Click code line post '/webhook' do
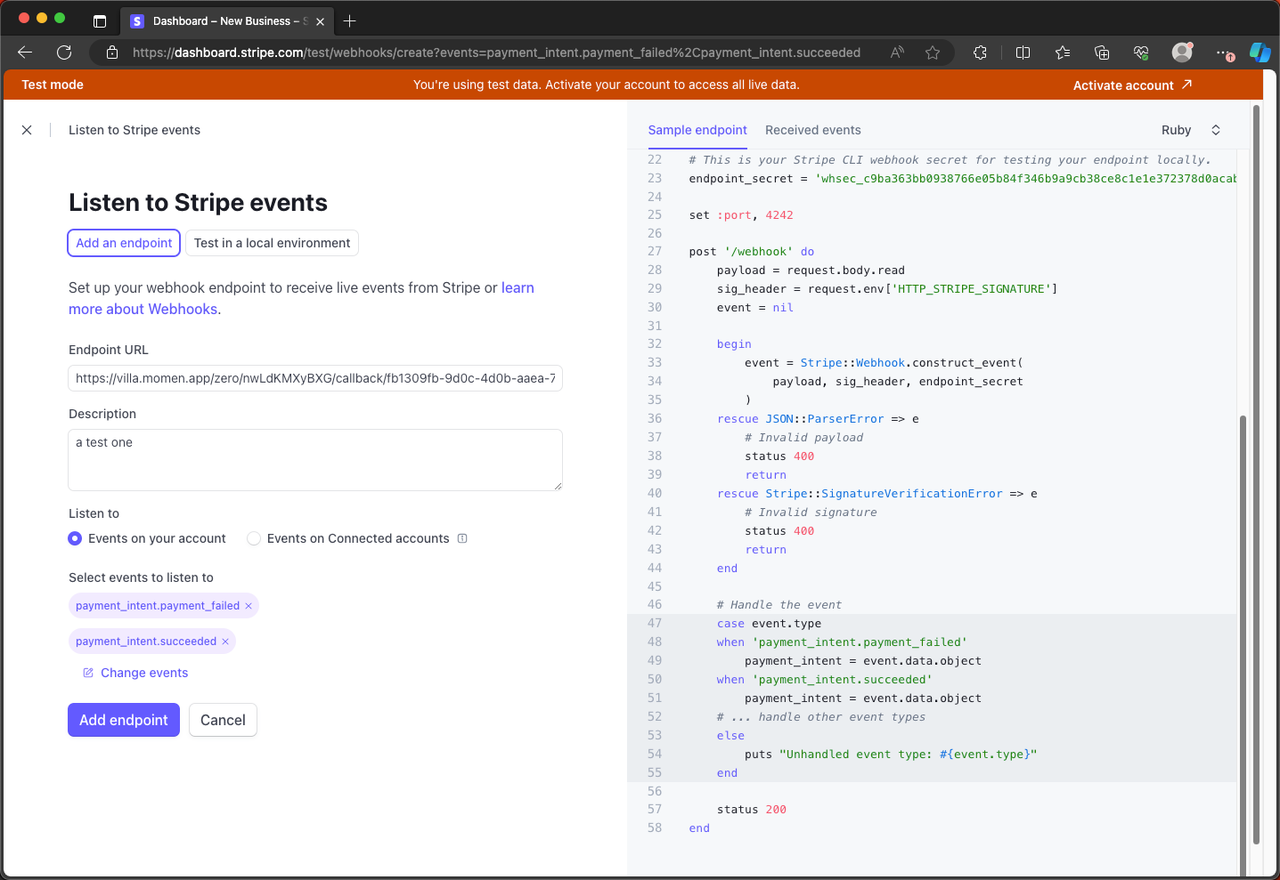Viewport: 1280px width, 880px height. pyautogui.click(x=751, y=252)
